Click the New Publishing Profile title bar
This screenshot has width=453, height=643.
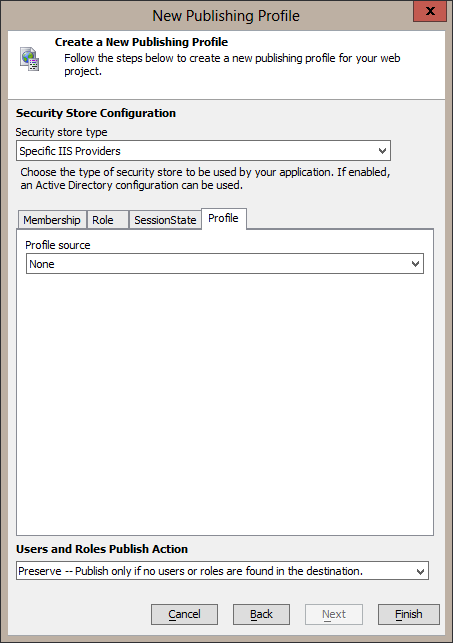click(226, 16)
